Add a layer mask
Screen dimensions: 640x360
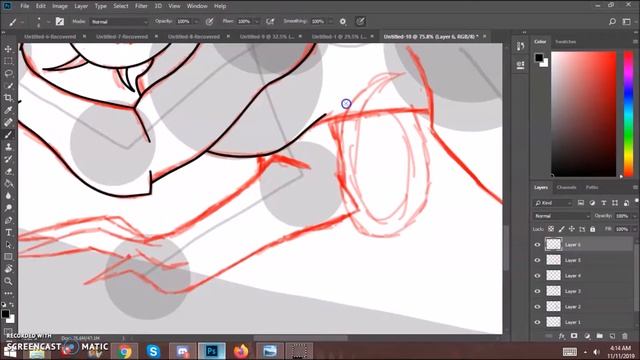point(574,336)
